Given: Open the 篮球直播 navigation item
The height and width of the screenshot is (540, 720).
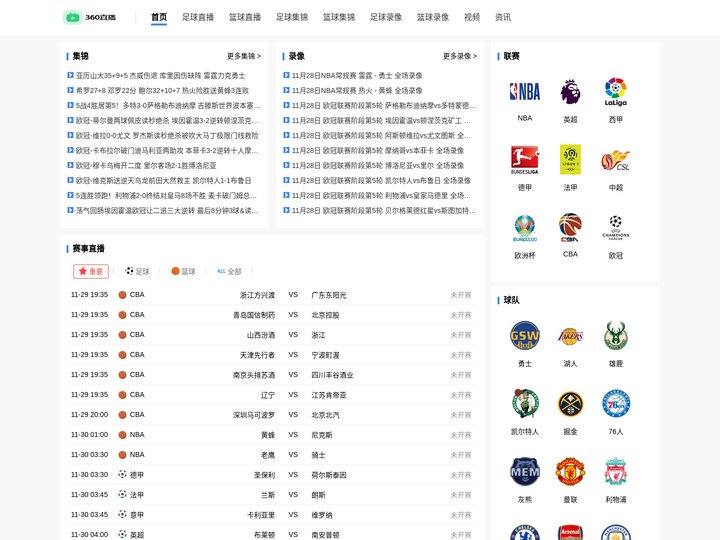Looking at the screenshot, I should point(245,17).
